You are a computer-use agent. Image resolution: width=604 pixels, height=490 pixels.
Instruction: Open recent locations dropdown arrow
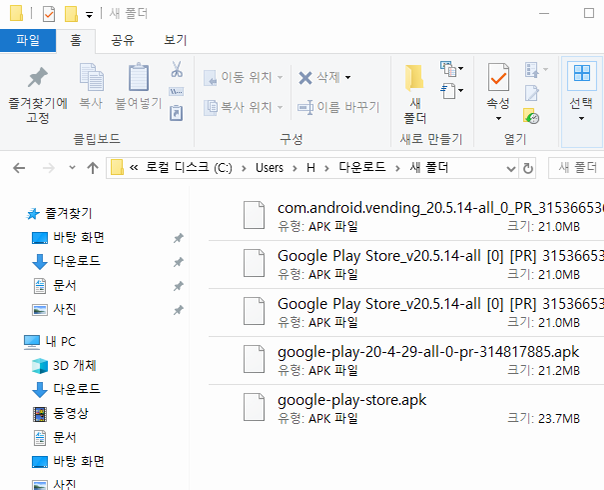click(72, 168)
